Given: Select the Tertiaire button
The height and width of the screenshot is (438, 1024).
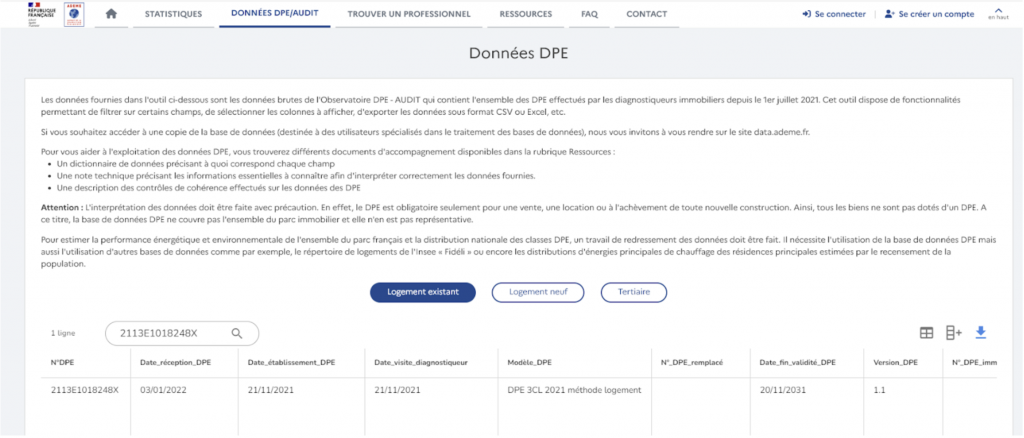Looking at the screenshot, I should (633, 292).
